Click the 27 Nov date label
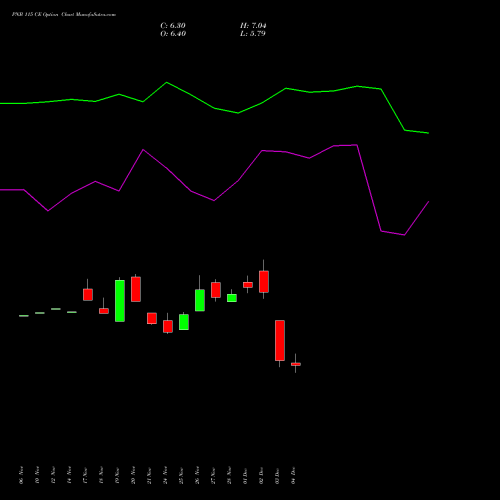Screen dimensions: 500x500 pos(213,475)
